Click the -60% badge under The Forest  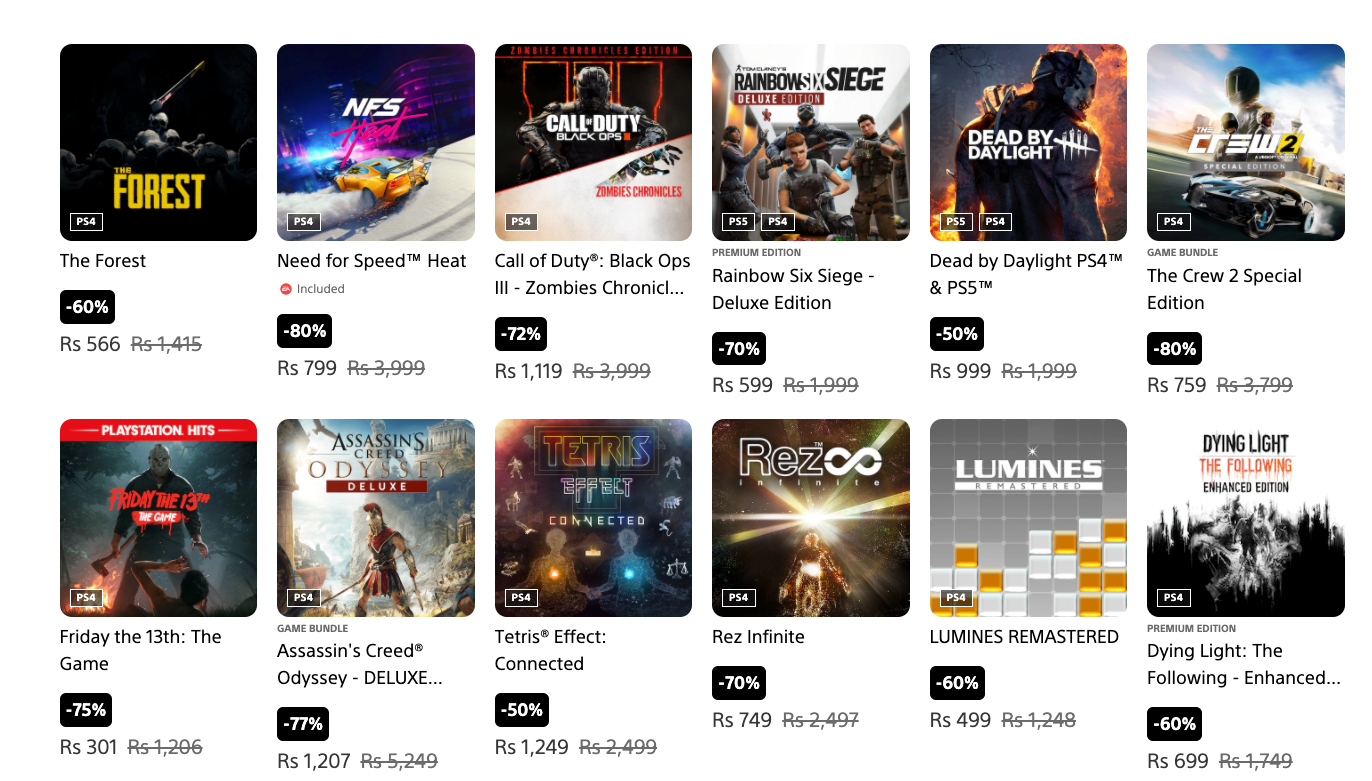(x=87, y=307)
